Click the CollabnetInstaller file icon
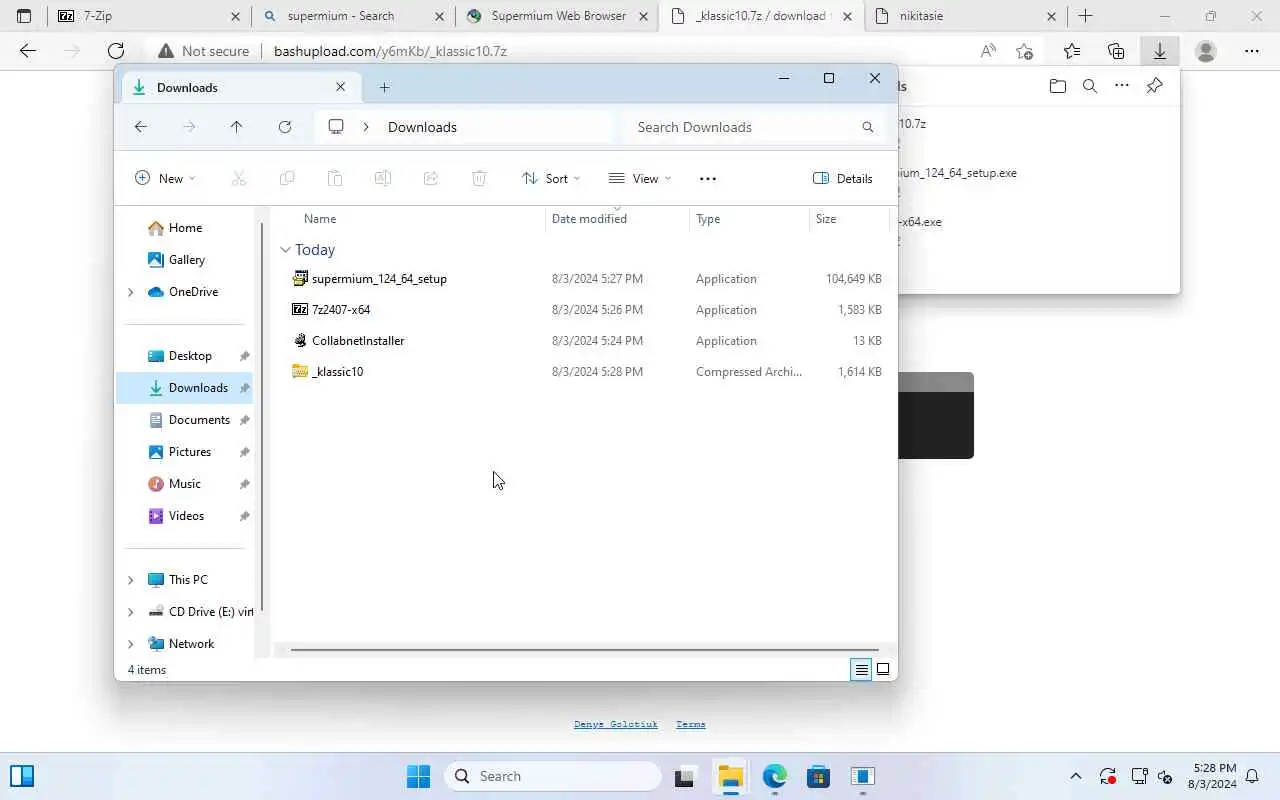 (x=300, y=340)
